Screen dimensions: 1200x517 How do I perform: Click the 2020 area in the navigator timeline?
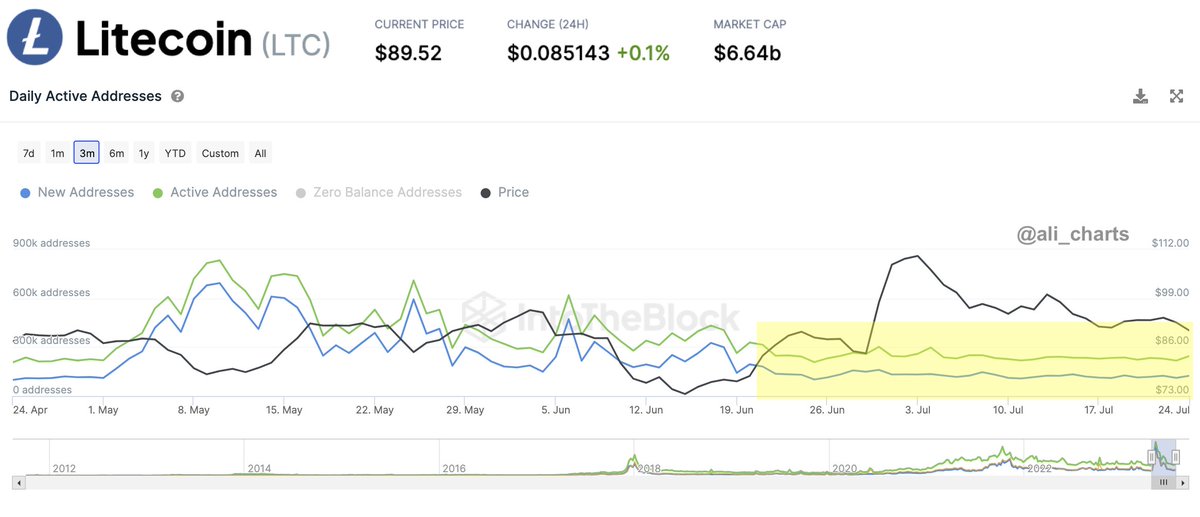click(x=845, y=468)
